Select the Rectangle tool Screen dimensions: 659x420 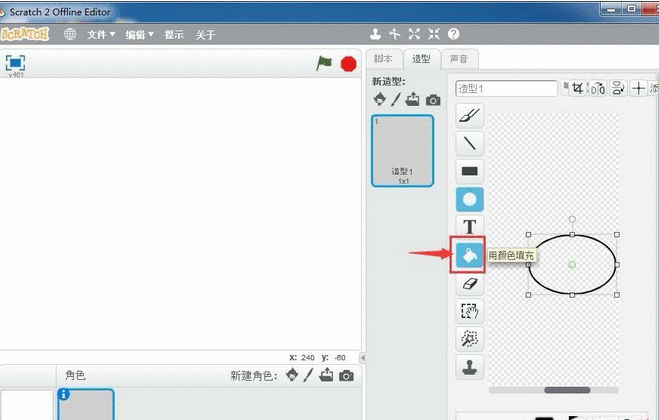(469, 172)
